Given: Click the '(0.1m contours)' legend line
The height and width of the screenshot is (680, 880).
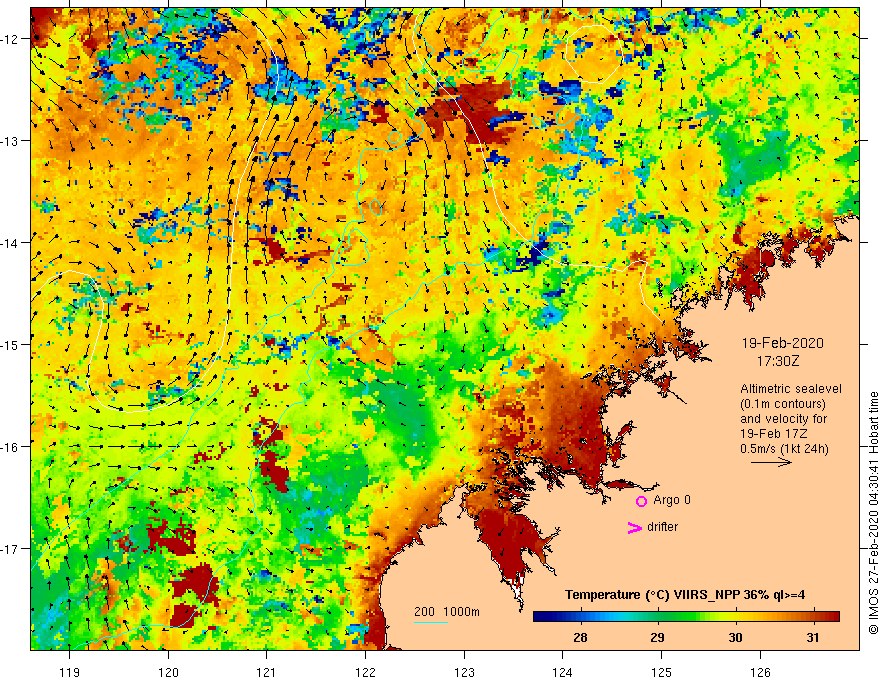Looking at the screenshot, I should click(x=783, y=404).
